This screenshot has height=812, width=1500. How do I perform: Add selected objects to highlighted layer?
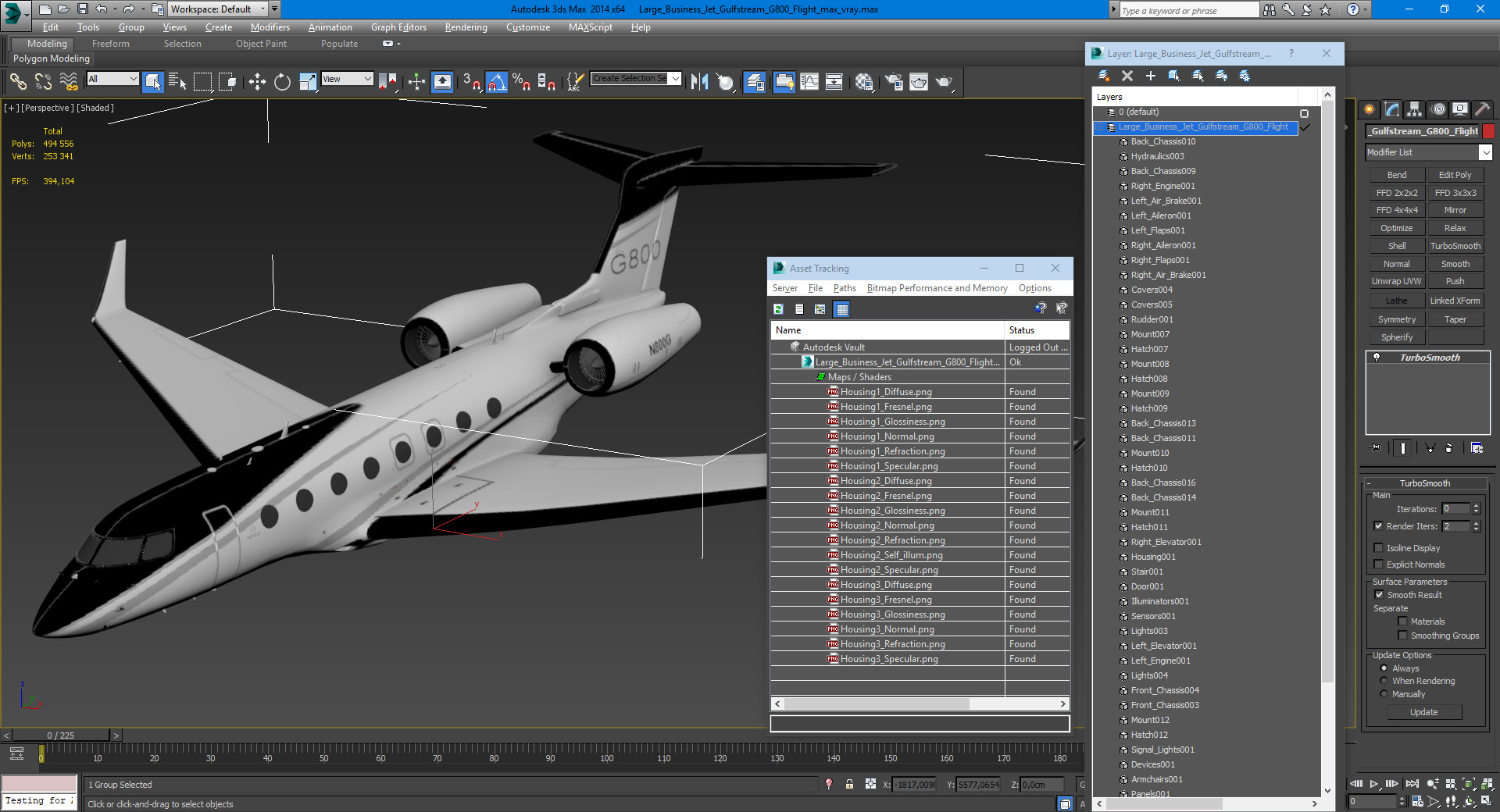coord(1150,76)
